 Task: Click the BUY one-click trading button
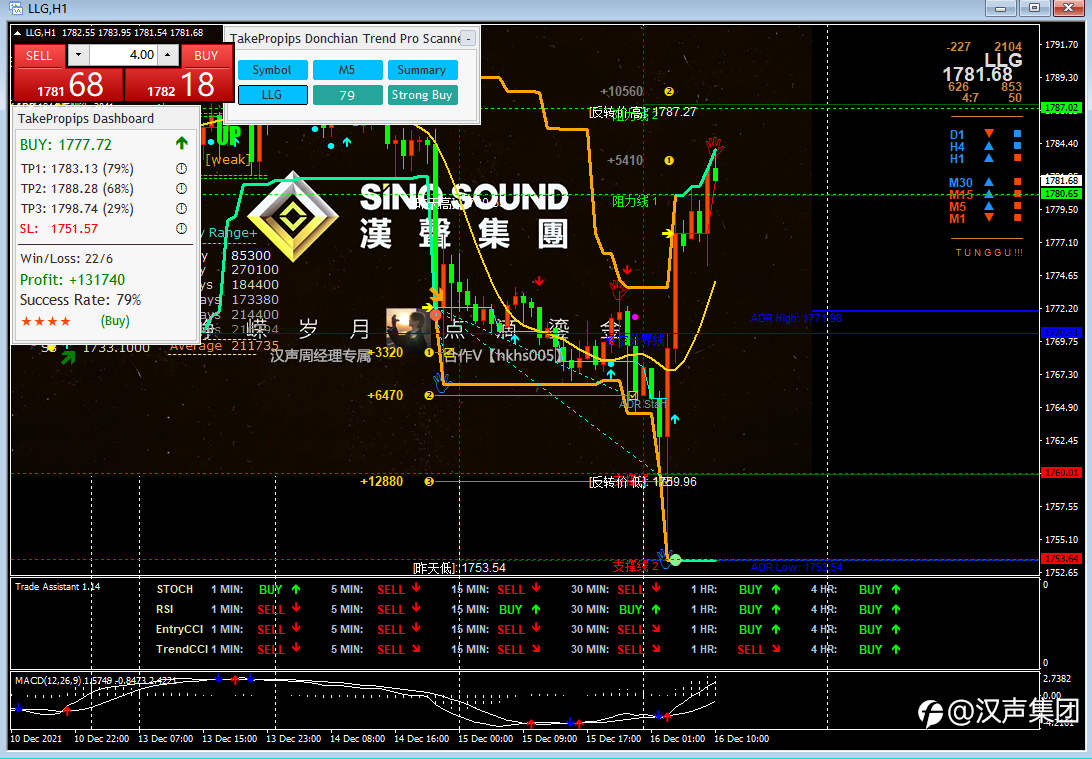coord(206,56)
